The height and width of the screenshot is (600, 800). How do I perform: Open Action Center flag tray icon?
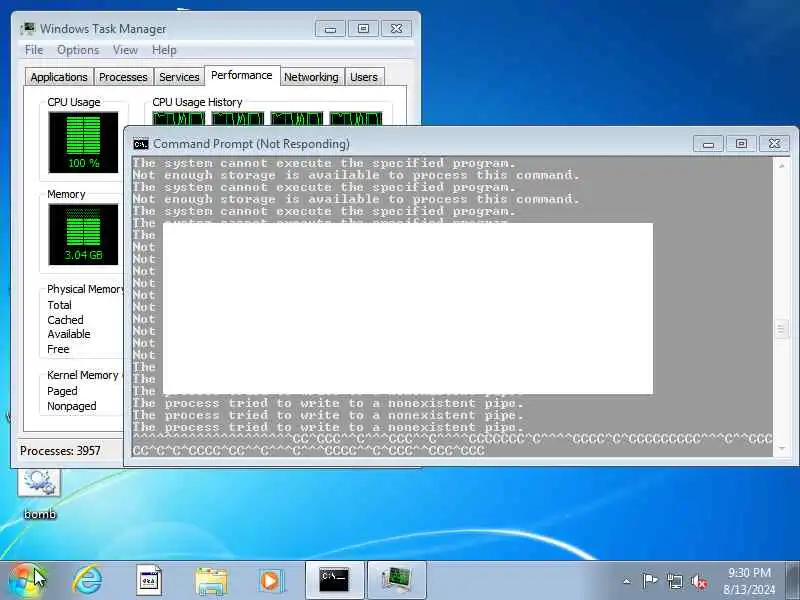(x=649, y=581)
